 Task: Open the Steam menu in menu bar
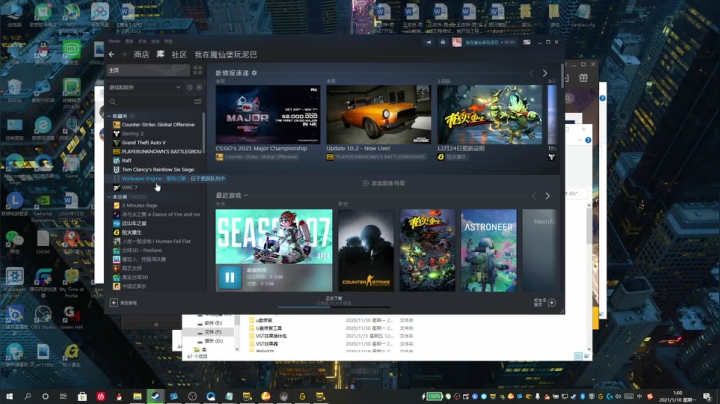point(114,41)
